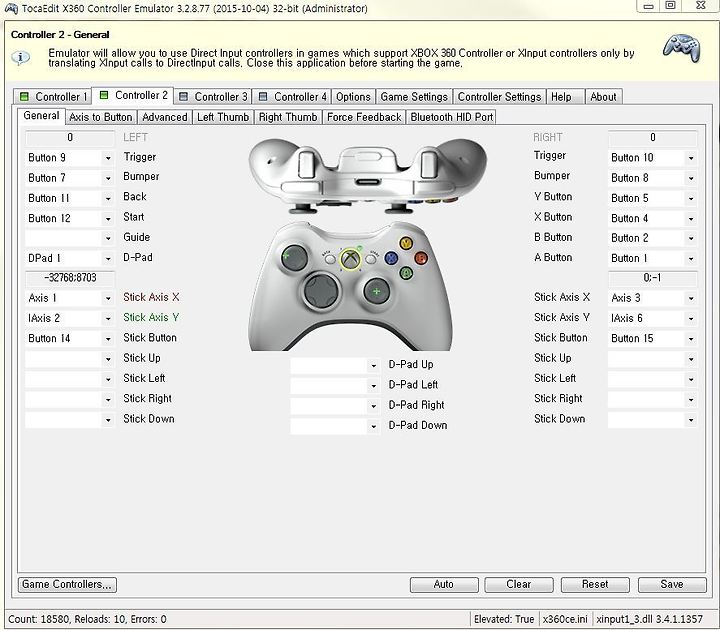Expand the Y Button dropdown showing Button 5
The width and height of the screenshot is (720, 630).
(x=652, y=198)
